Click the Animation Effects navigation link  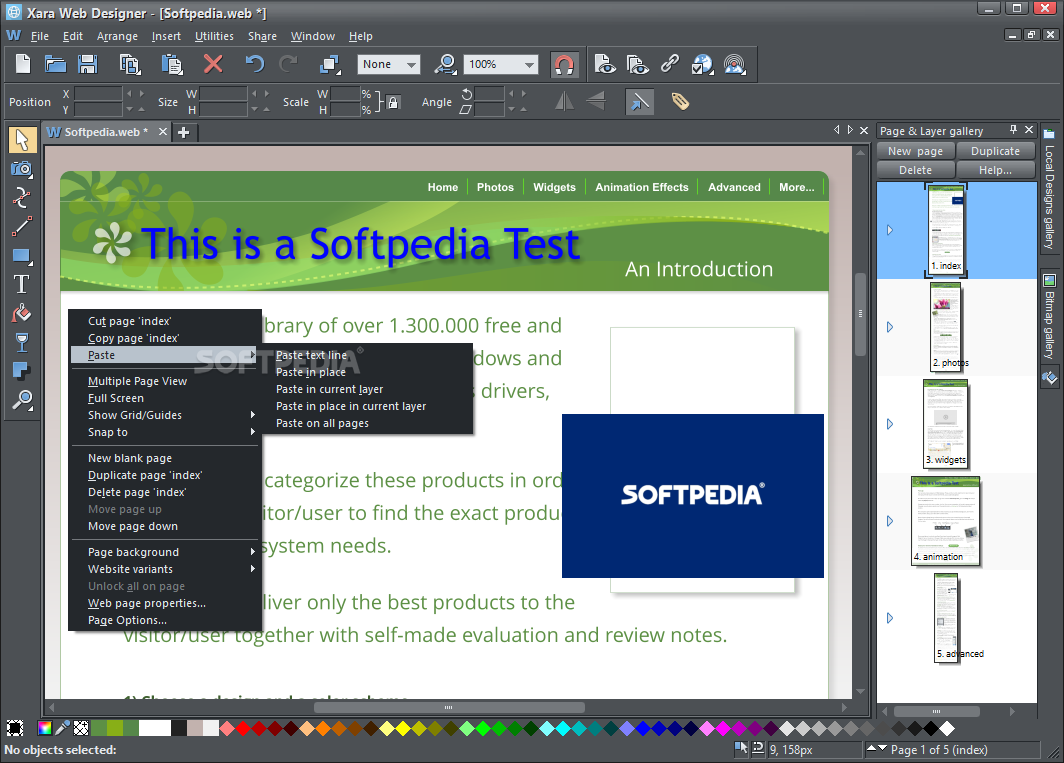641,187
